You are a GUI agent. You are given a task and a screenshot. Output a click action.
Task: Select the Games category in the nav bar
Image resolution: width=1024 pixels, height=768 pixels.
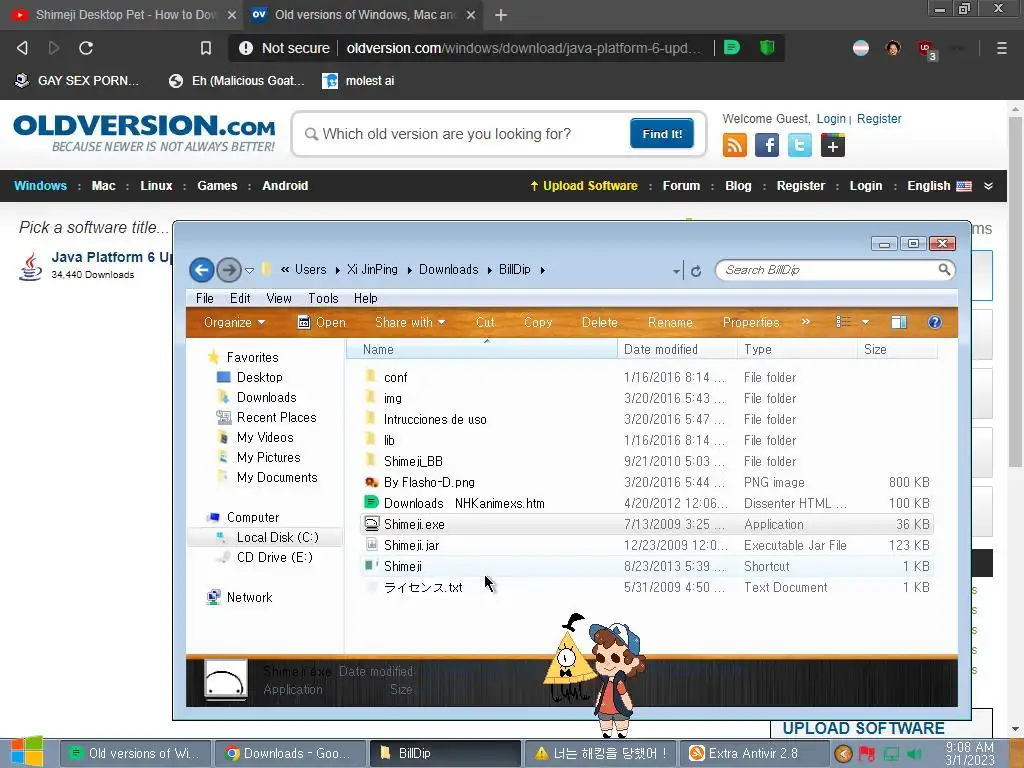coord(217,185)
